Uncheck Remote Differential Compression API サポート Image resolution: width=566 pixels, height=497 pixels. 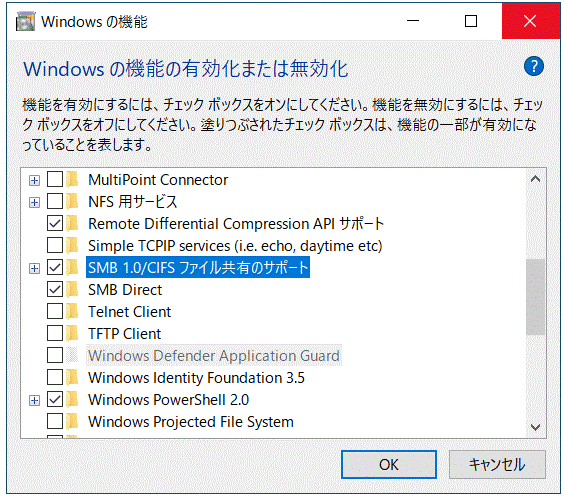(55, 223)
